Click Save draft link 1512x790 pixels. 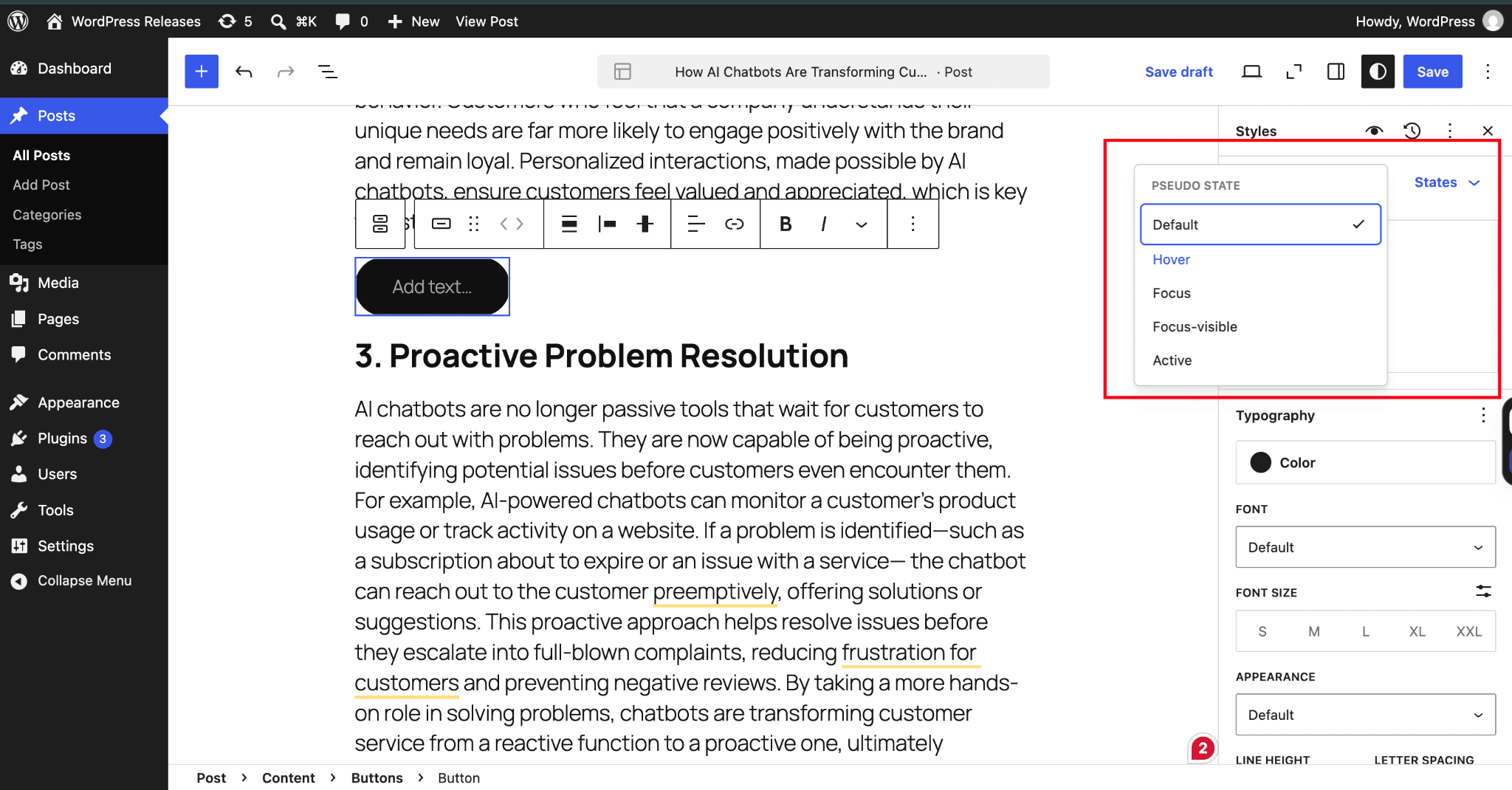(1178, 72)
